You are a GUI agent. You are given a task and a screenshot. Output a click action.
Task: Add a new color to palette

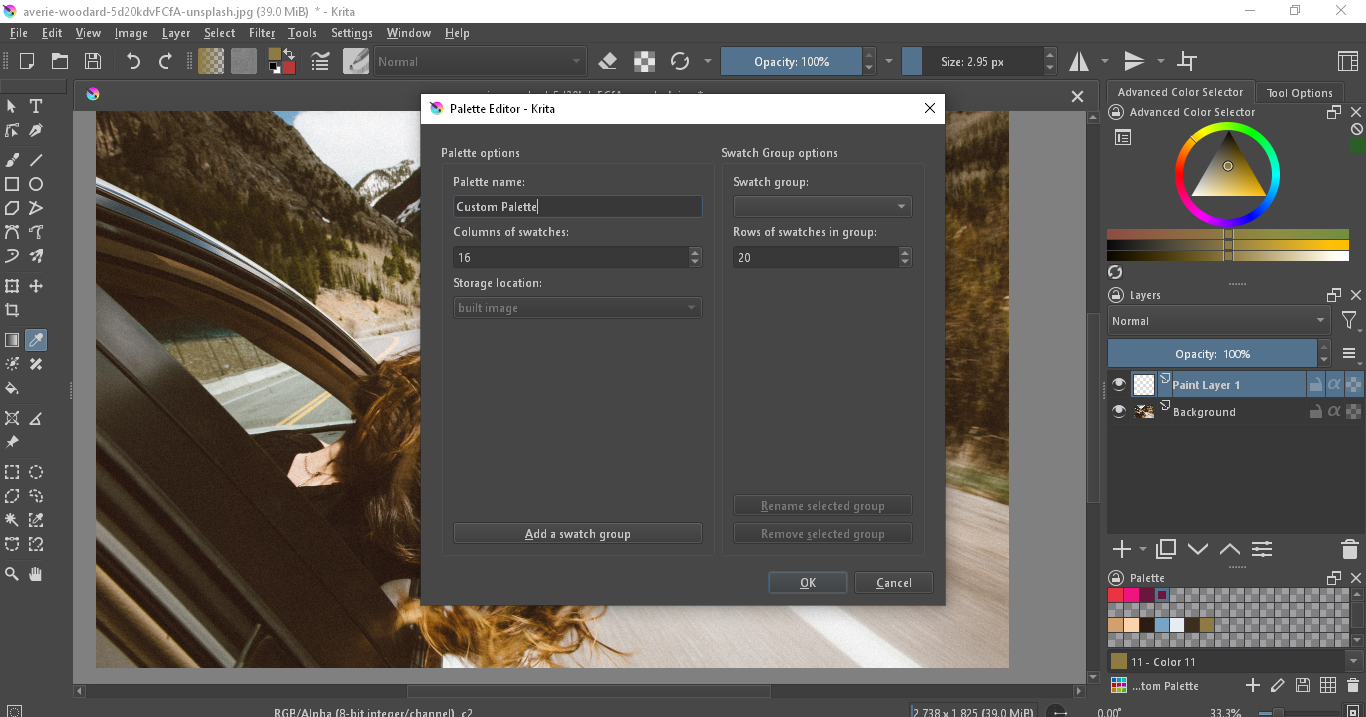(1253, 686)
